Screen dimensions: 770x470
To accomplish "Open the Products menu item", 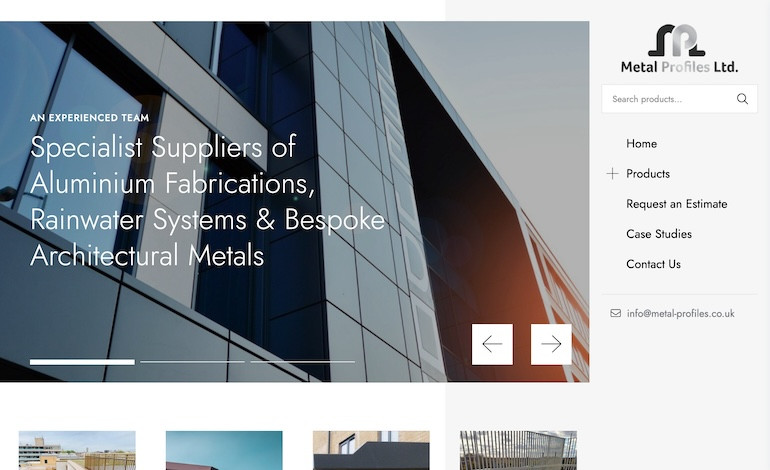I will (648, 173).
